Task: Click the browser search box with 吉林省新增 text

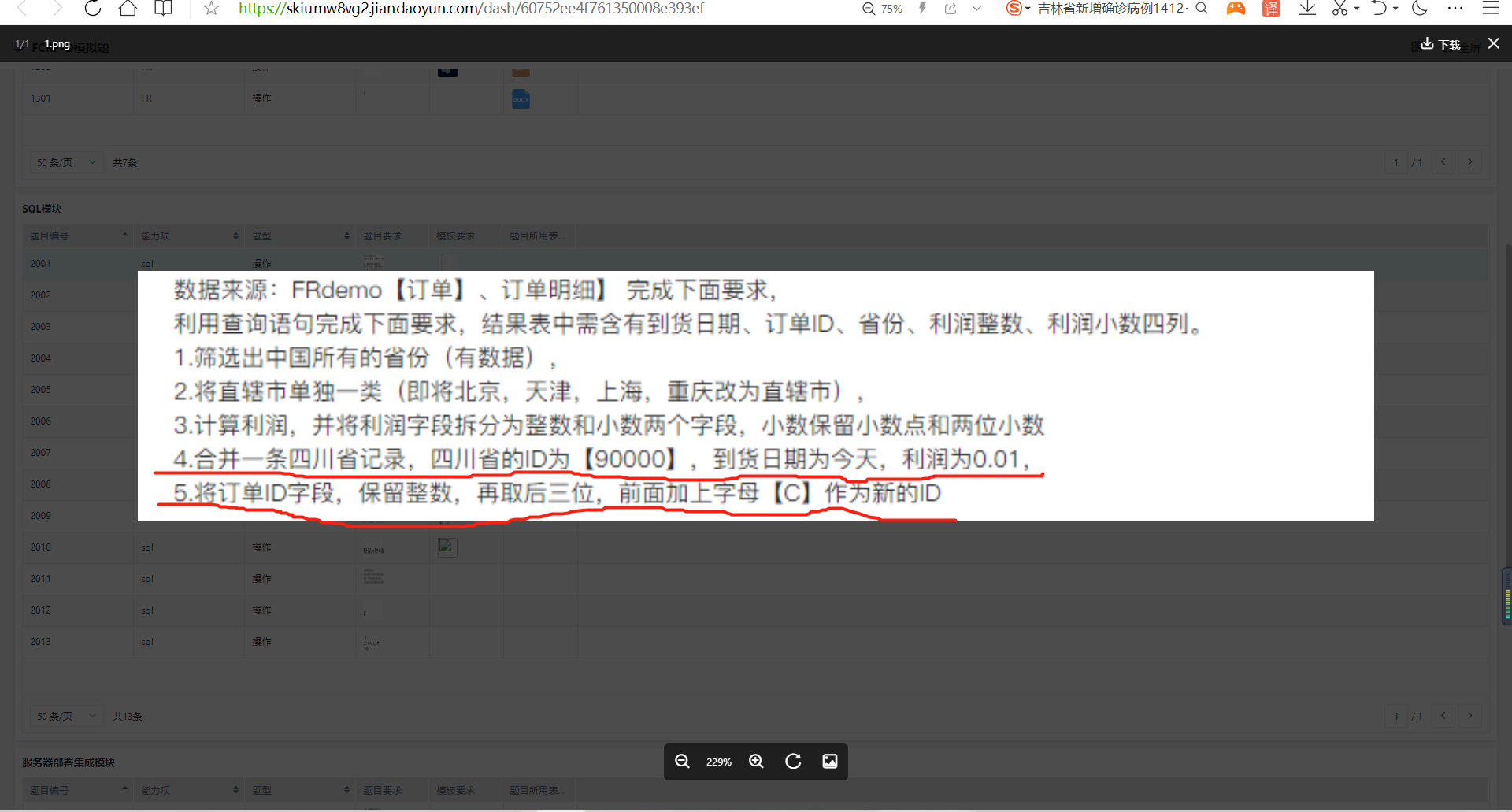Action: [1112, 8]
